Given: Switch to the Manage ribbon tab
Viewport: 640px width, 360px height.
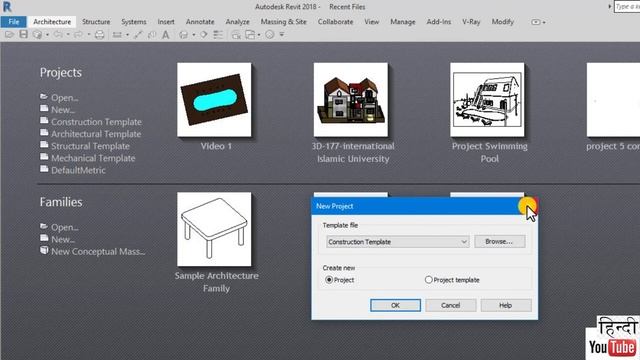Looking at the screenshot, I should pyautogui.click(x=402, y=22).
